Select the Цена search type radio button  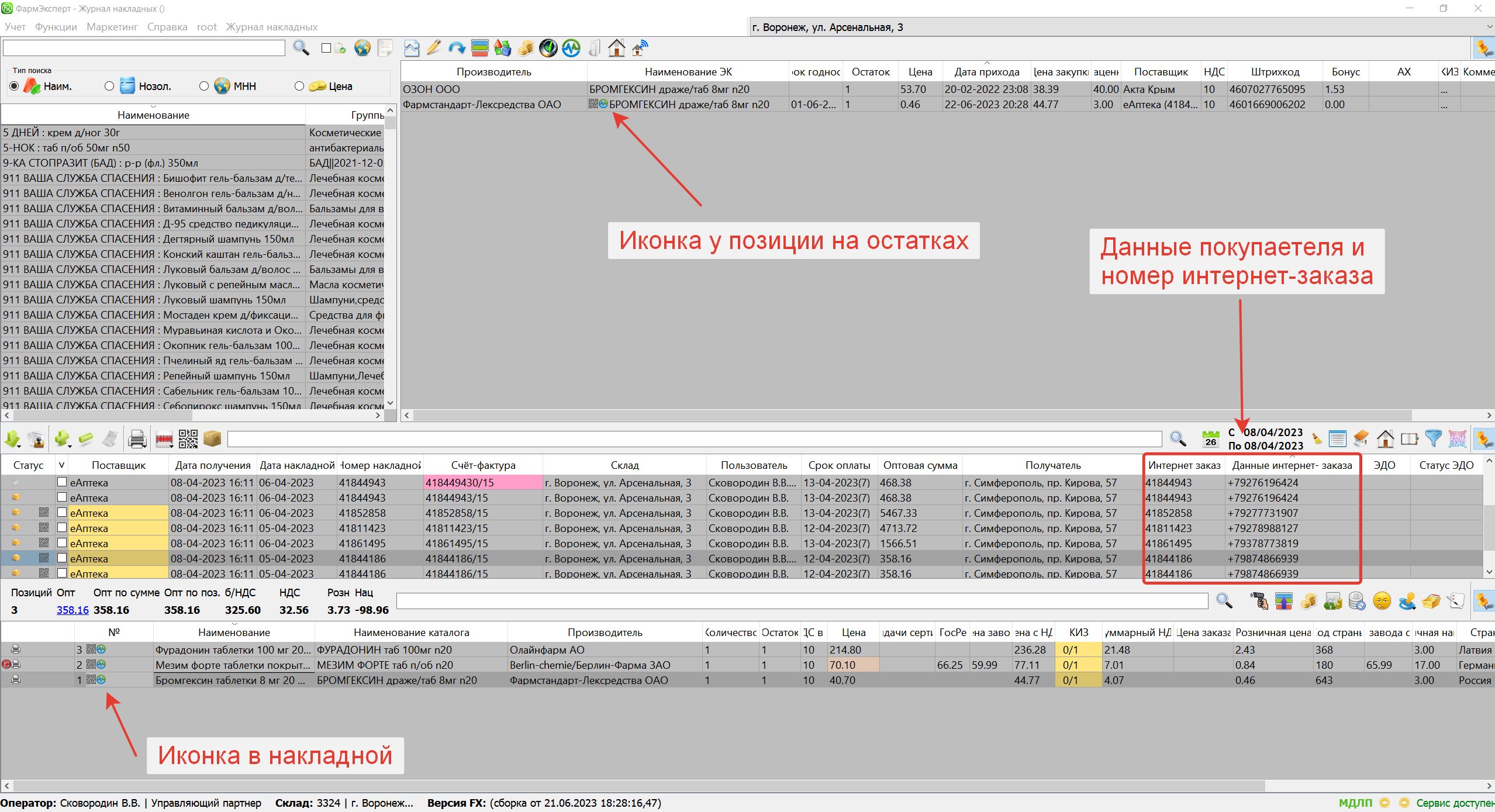(299, 87)
